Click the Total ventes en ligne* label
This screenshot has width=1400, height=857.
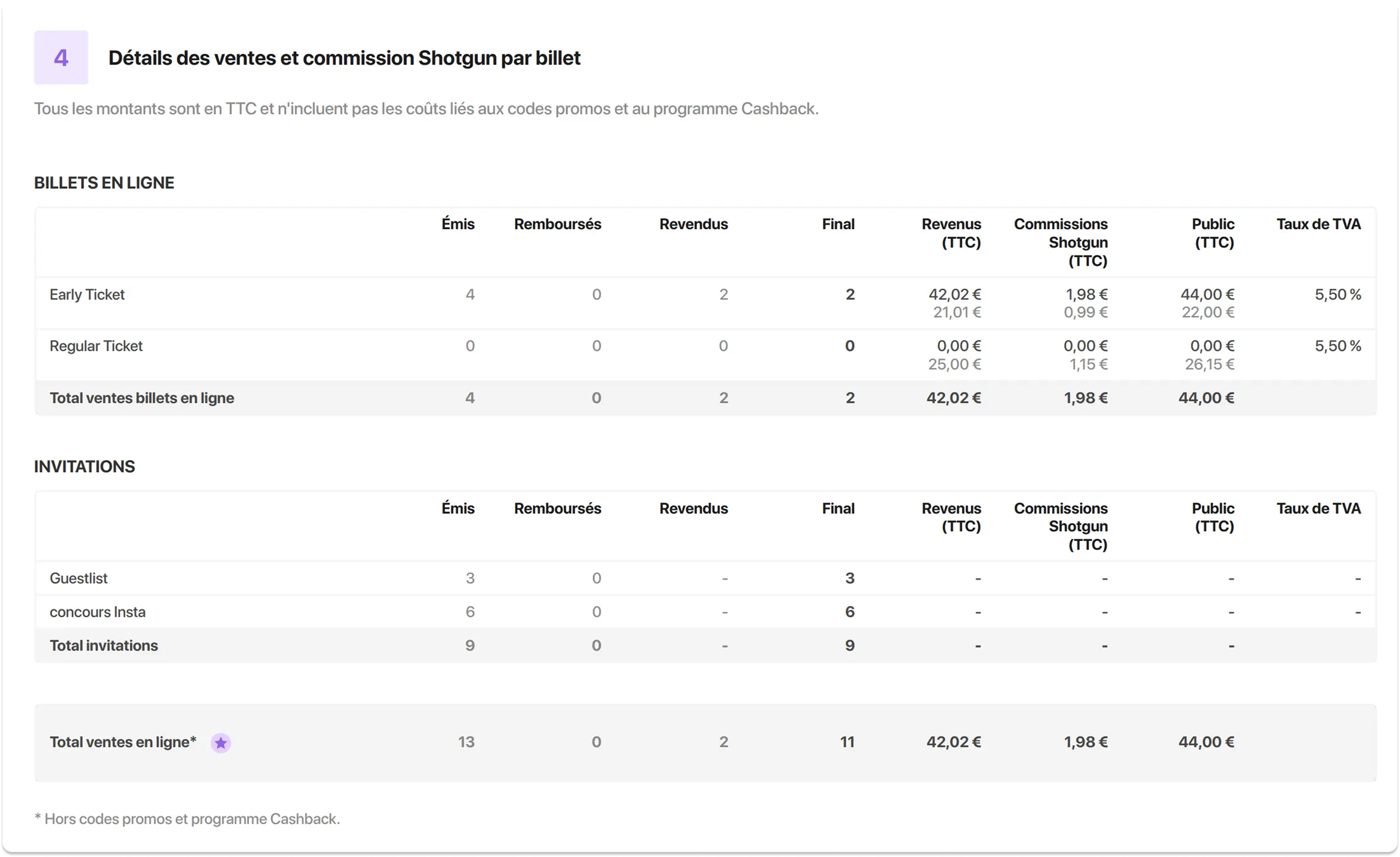[123, 742]
